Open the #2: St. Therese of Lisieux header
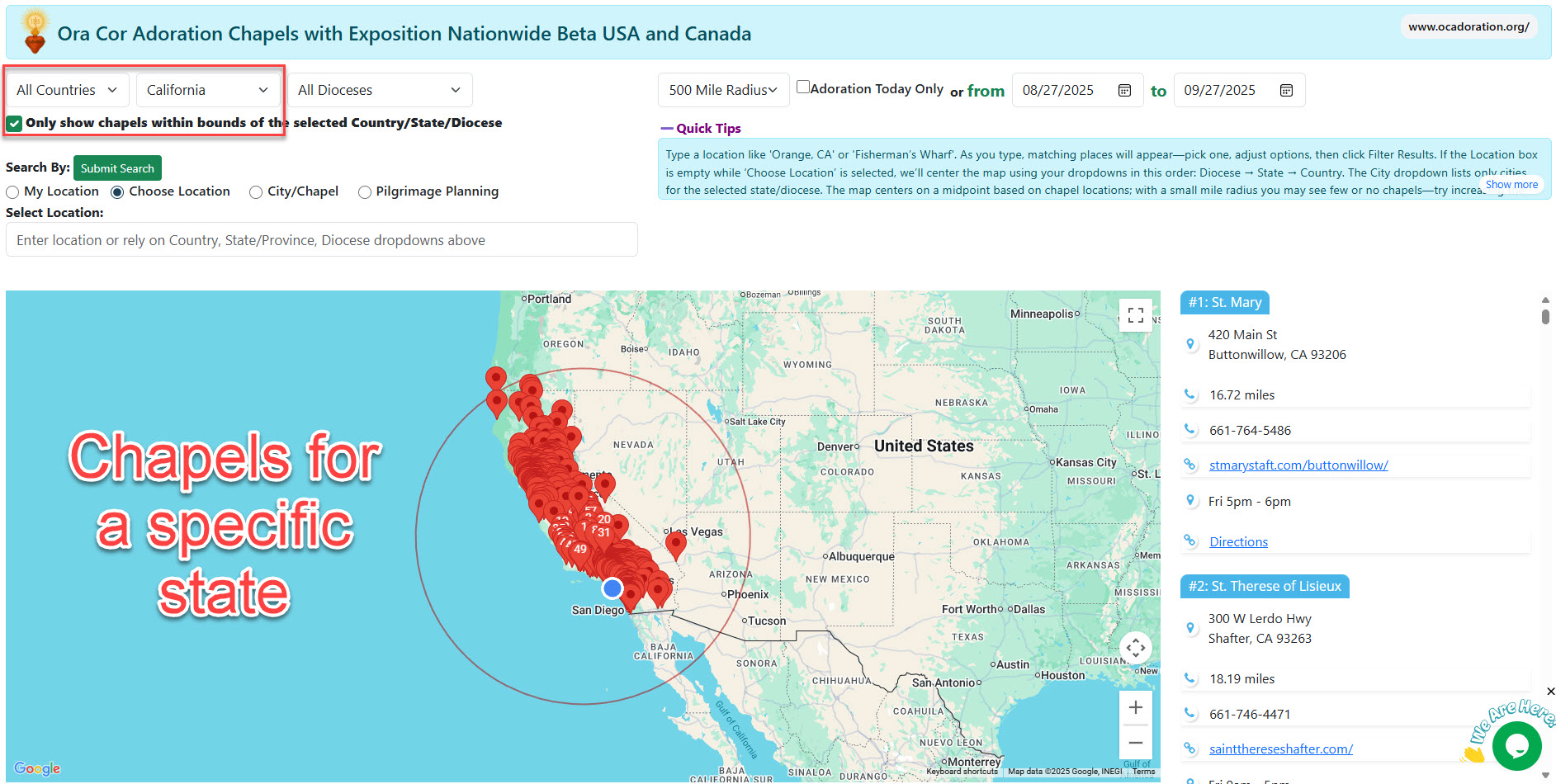 (1265, 586)
